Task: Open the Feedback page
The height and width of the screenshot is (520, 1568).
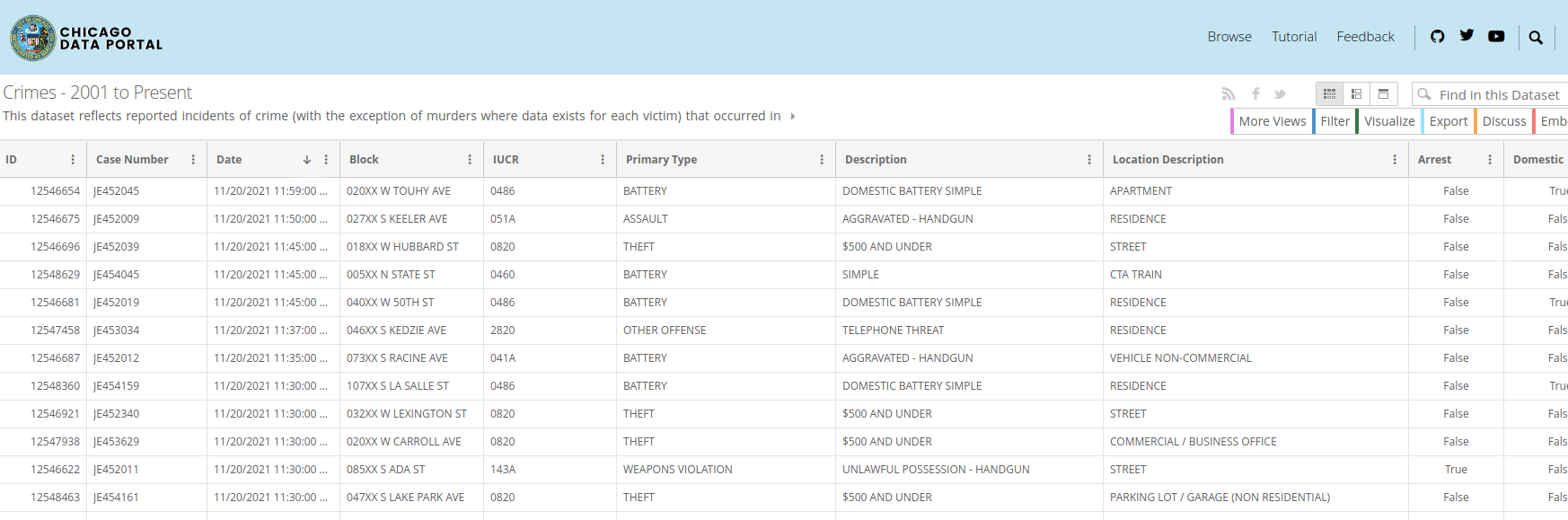Action: (x=1365, y=37)
